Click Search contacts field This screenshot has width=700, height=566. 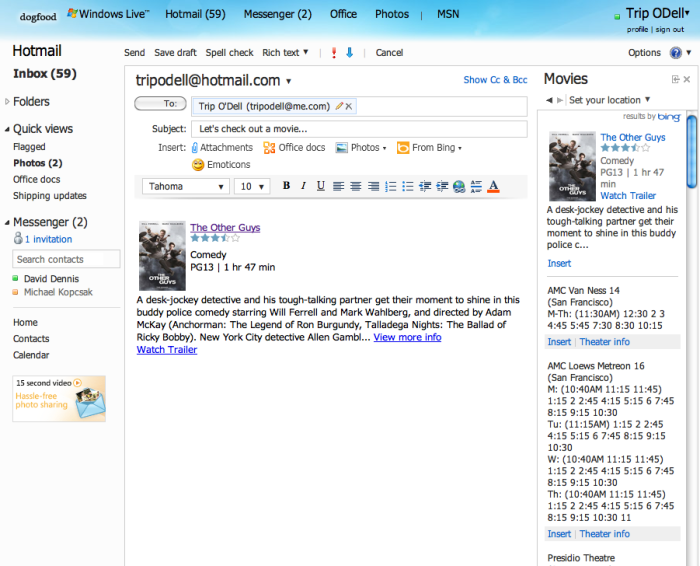[x=66, y=259]
